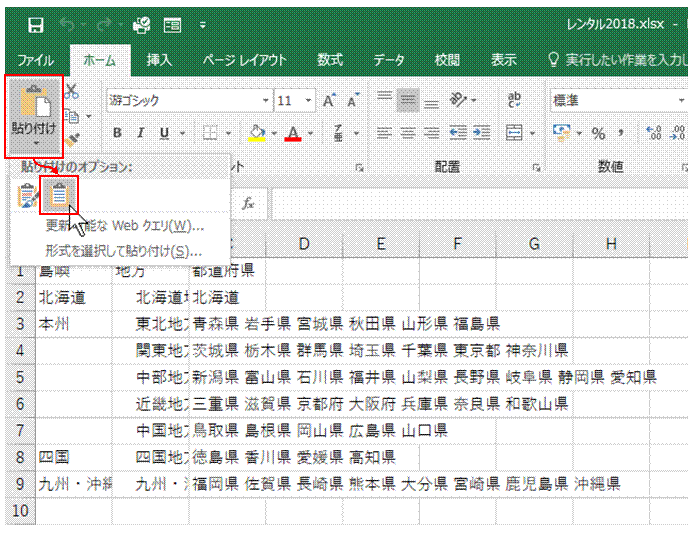Cut selection with the scissors icon

tap(71, 91)
